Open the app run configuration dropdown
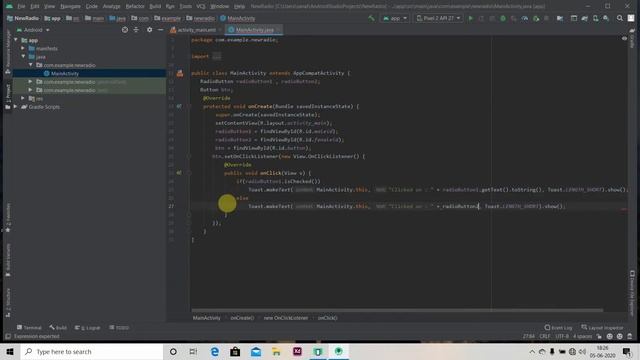This screenshot has height=360, width=640. [x=395, y=18]
